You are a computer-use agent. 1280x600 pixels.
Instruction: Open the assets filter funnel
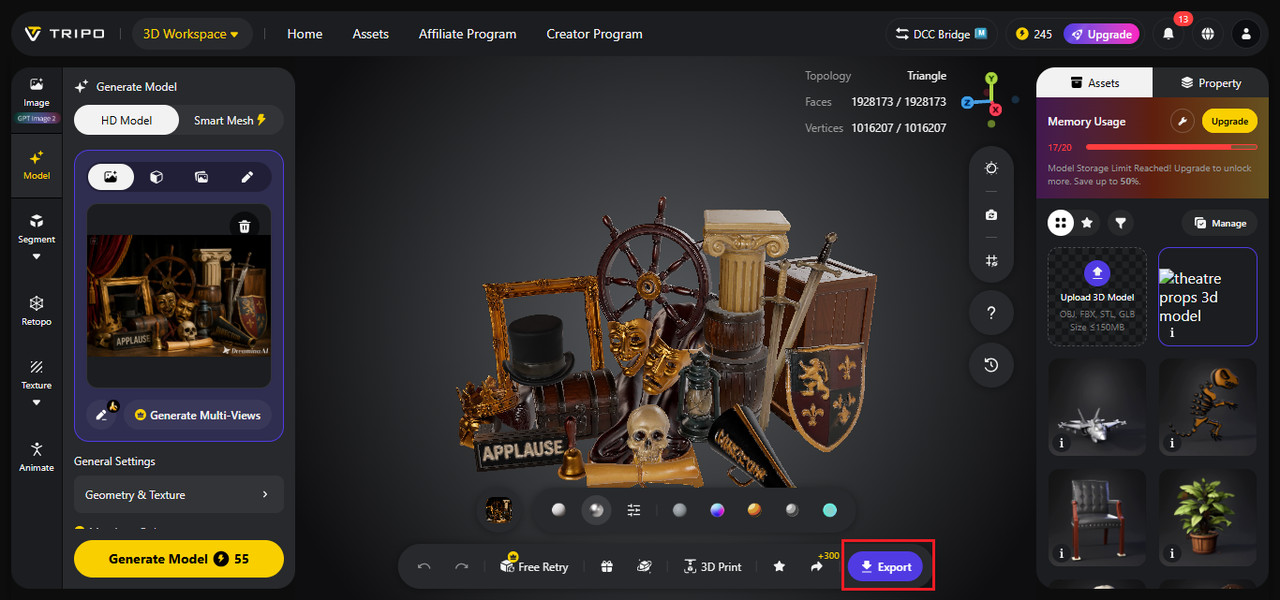pos(1121,223)
